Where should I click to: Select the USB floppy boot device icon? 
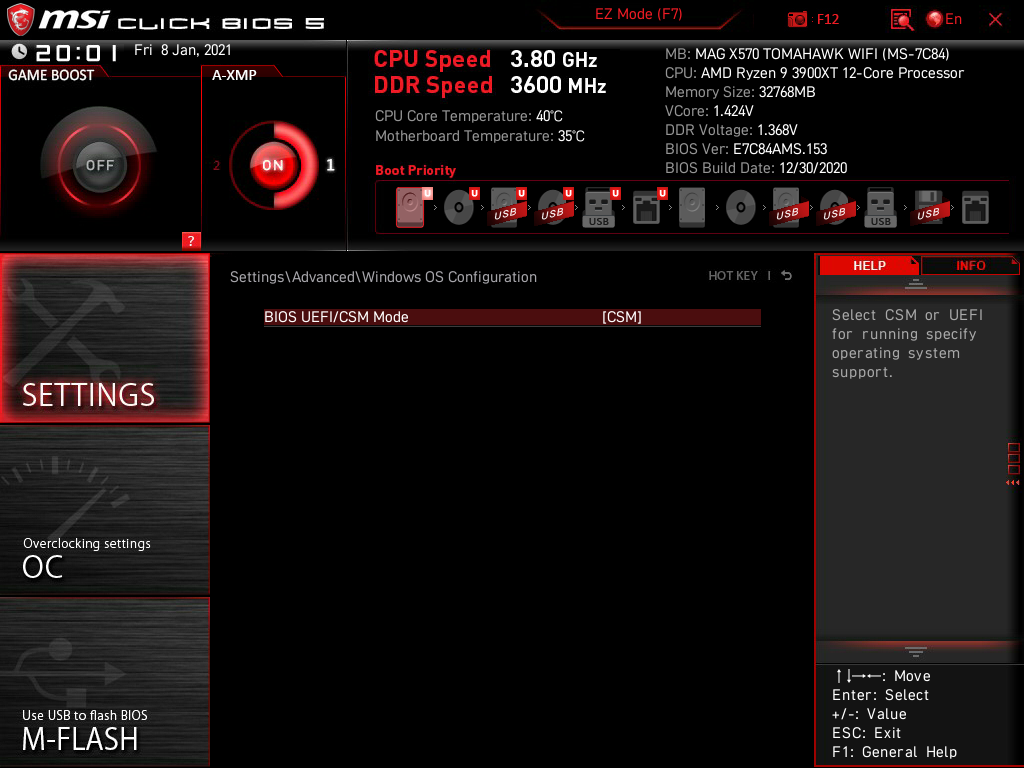click(x=929, y=208)
